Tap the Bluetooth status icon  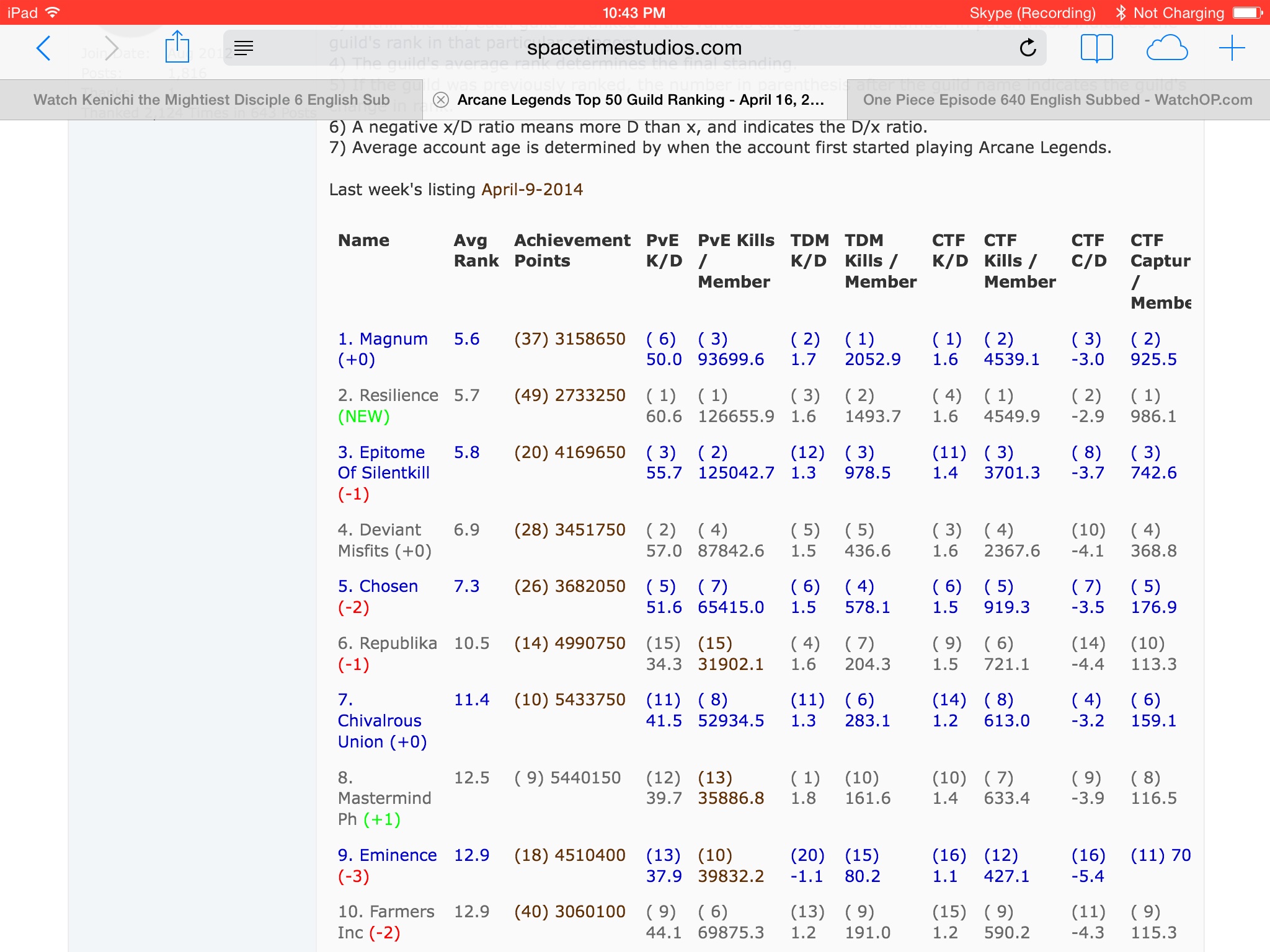(x=1121, y=13)
